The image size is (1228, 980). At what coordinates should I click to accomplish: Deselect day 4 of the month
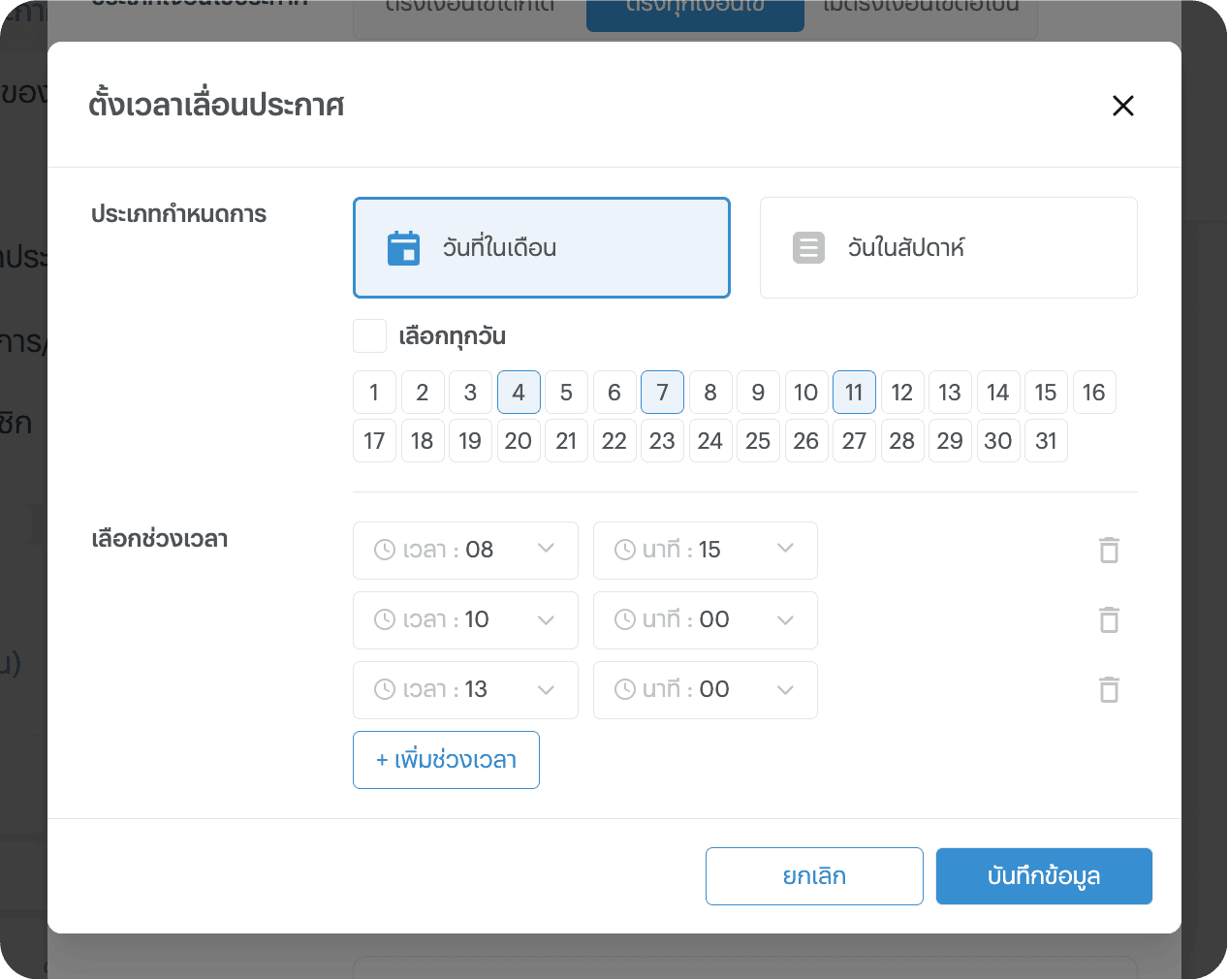tap(519, 393)
